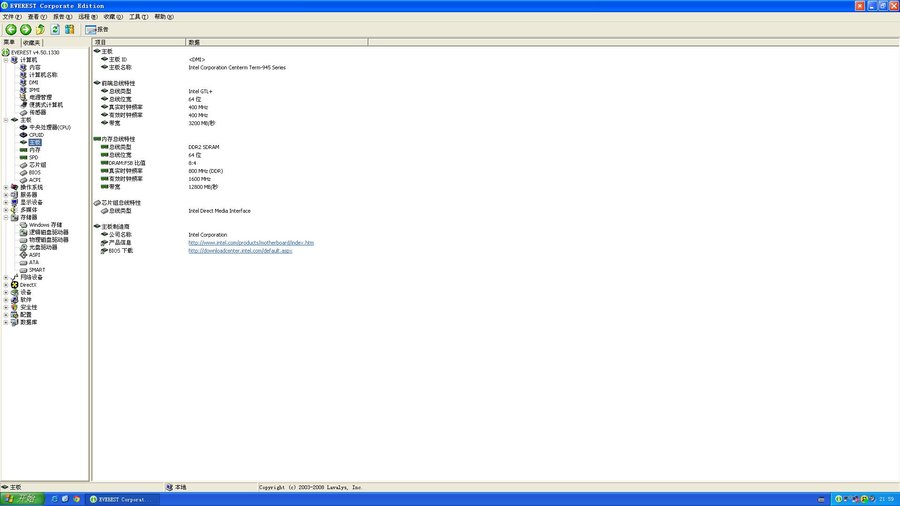Collapse the 存储器 tree node
The width and height of the screenshot is (900, 506).
tap(6, 217)
